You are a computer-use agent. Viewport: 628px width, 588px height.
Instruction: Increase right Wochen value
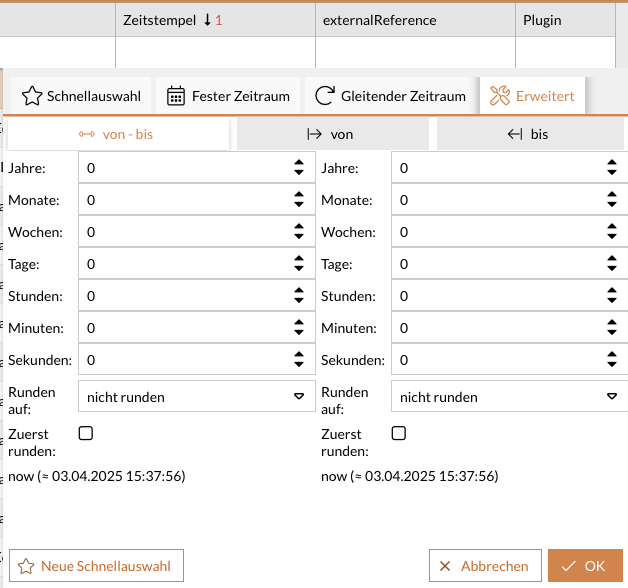pos(612,227)
